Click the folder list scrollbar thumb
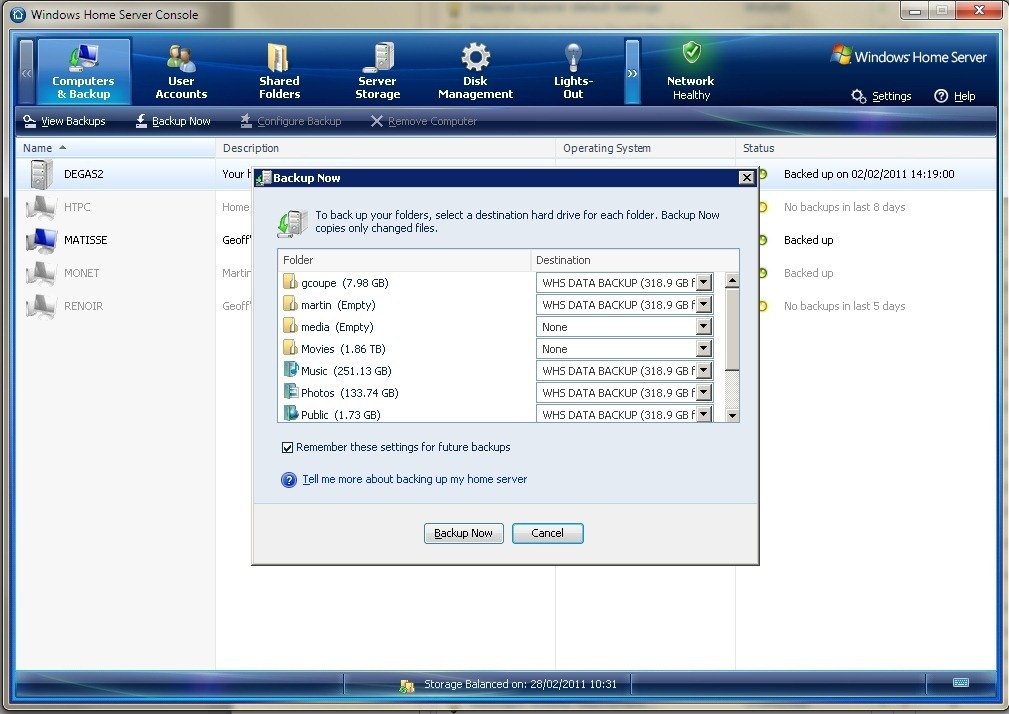This screenshot has height=714, width=1009. 732,329
